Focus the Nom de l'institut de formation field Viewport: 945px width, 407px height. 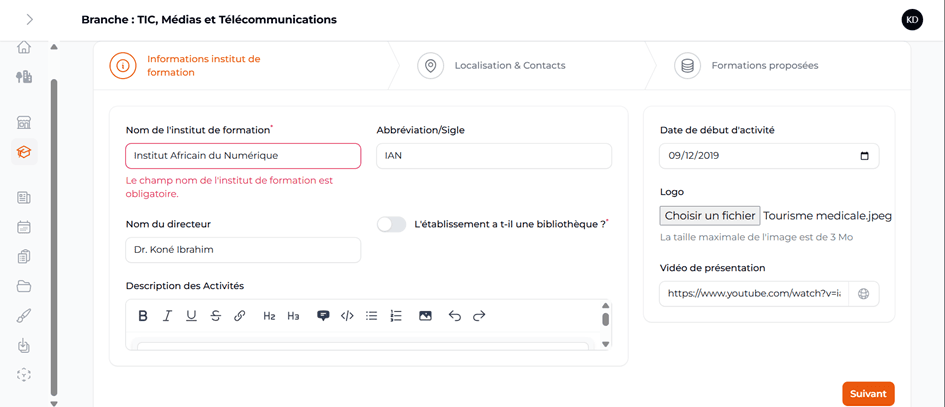pos(243,156)
